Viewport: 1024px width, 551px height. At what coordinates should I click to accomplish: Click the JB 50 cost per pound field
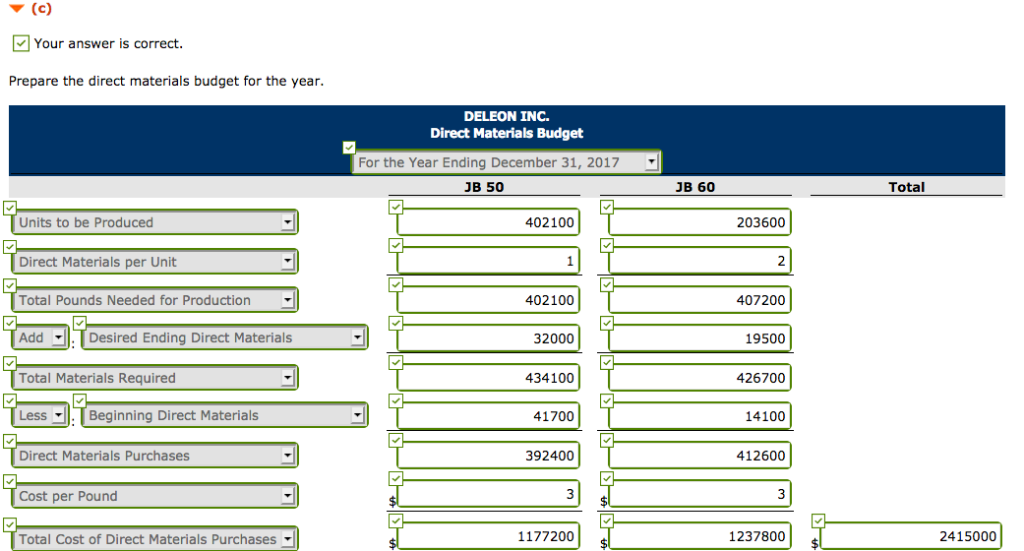click(488, 494)
